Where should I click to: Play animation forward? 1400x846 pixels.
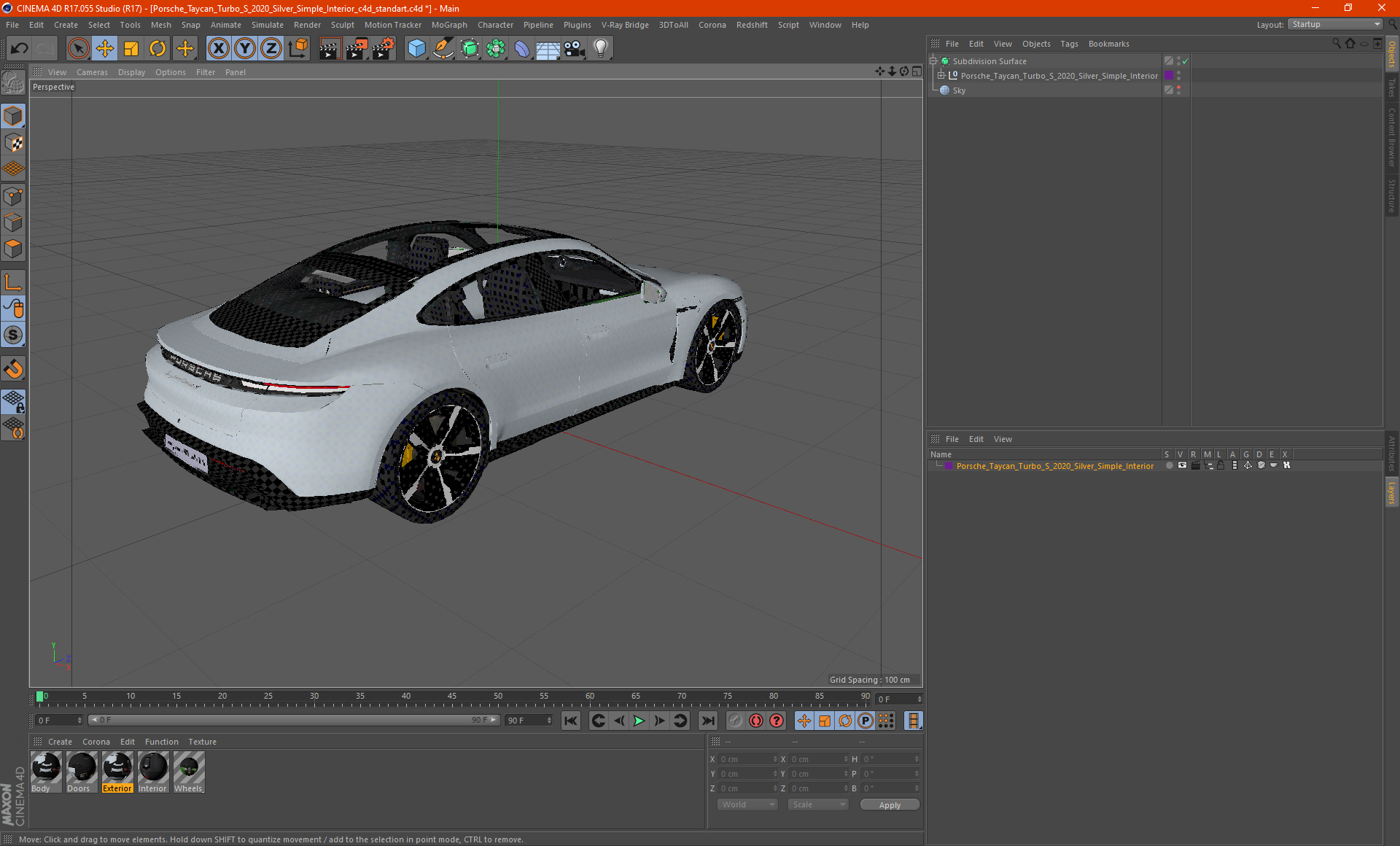[639, 721]
